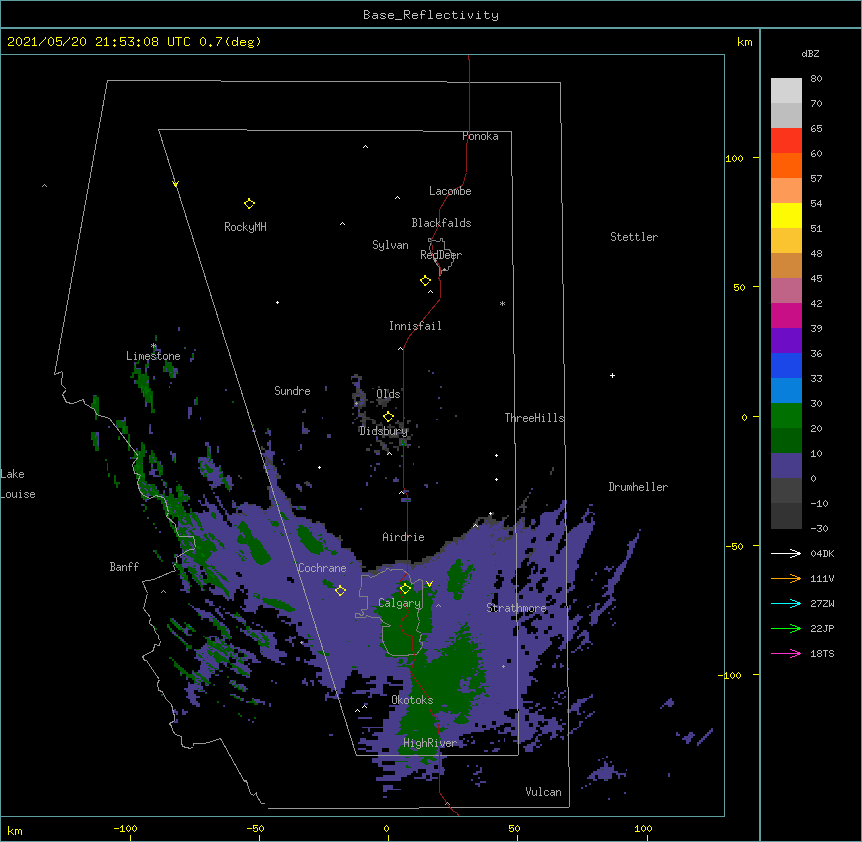Viewport: 862px width, 842px height.
Task: Click the Innisfail city label
Action: pyautogui.click(x=415, y=326)
